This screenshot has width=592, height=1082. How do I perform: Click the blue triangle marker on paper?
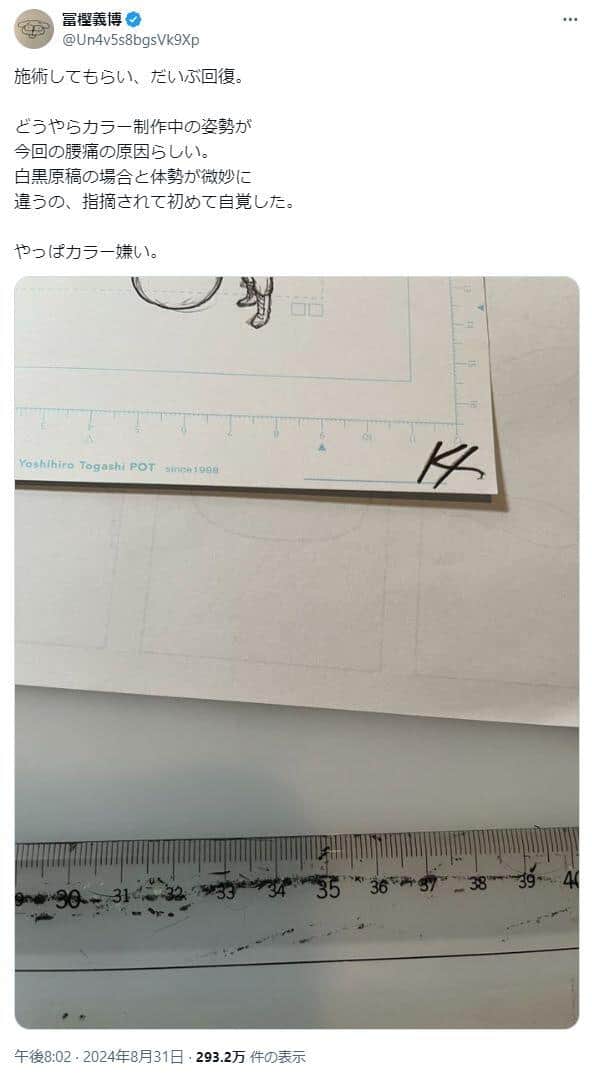click(x=322, y=448)
